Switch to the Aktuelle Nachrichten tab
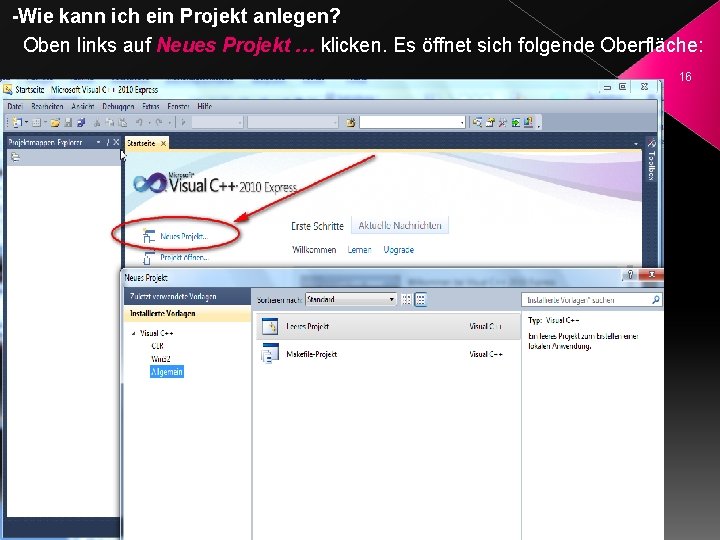720x540 pixels. (x=400, y=225)
